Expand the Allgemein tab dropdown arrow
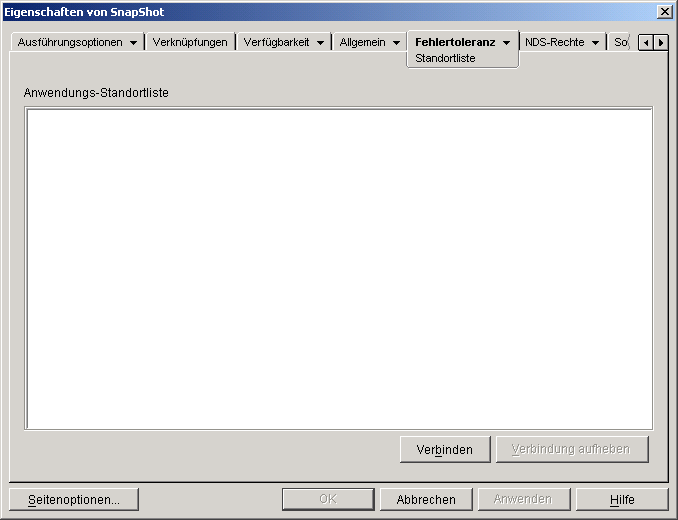The height and width of the screenshot is (520, 678). tap(396, 43)
